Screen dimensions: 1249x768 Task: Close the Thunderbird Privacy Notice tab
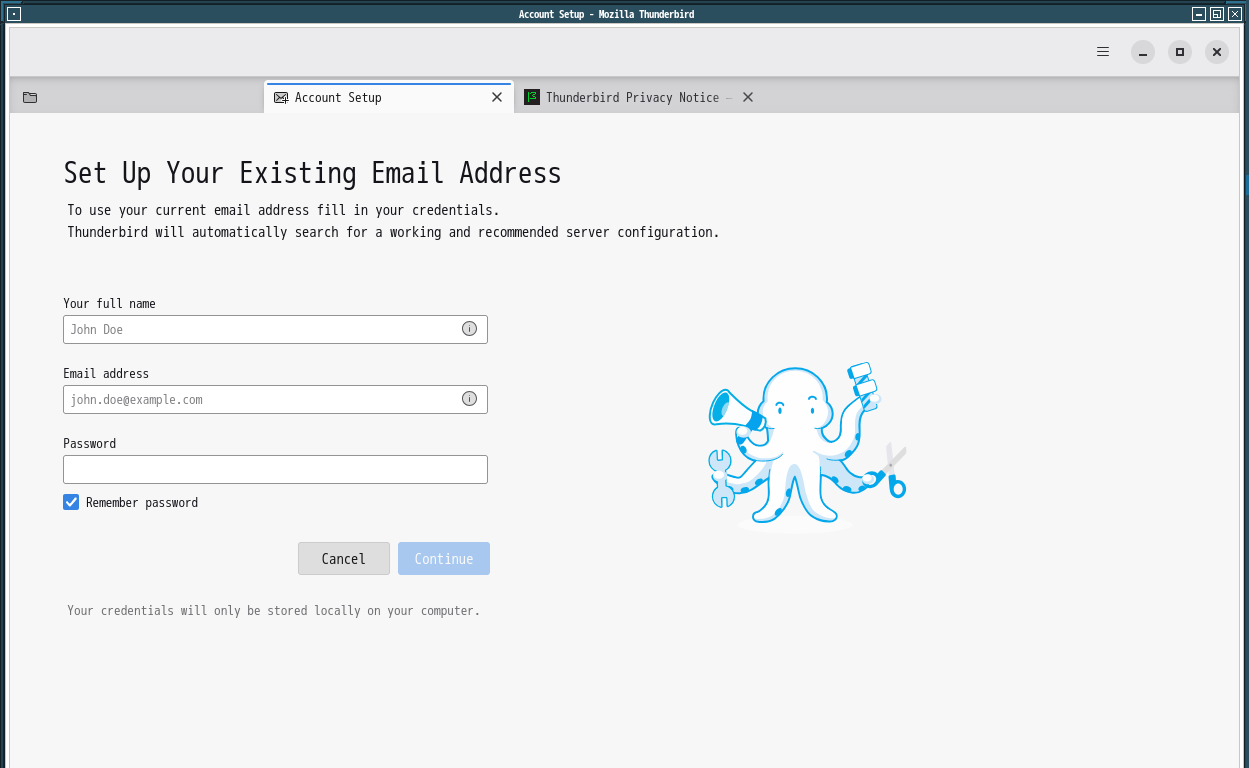(748, 97)
